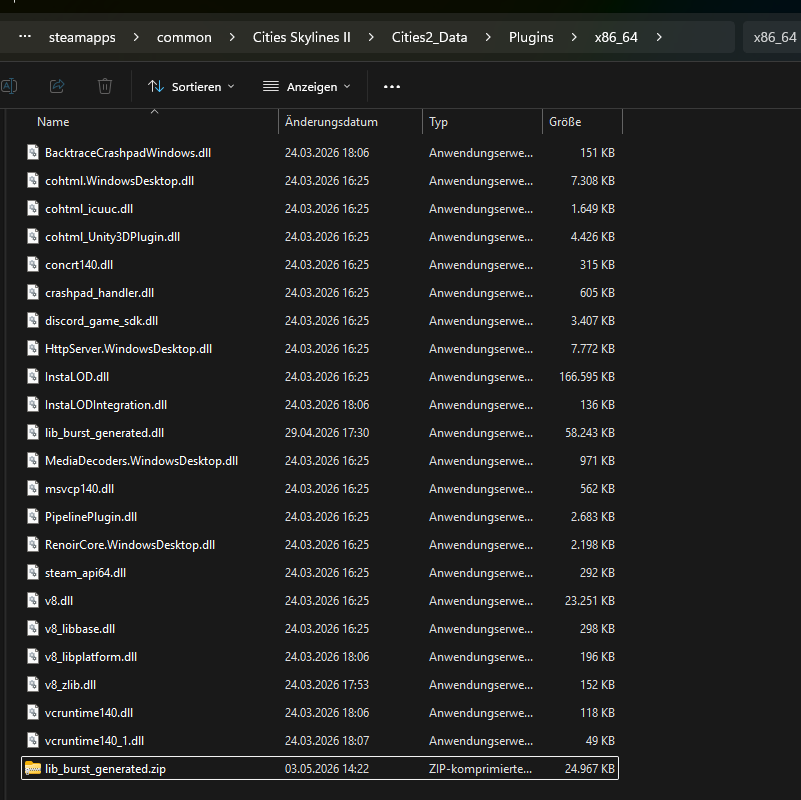
Task: Click the PipelinePlugin.dll file icon
Action: click(x=33, y=516)
